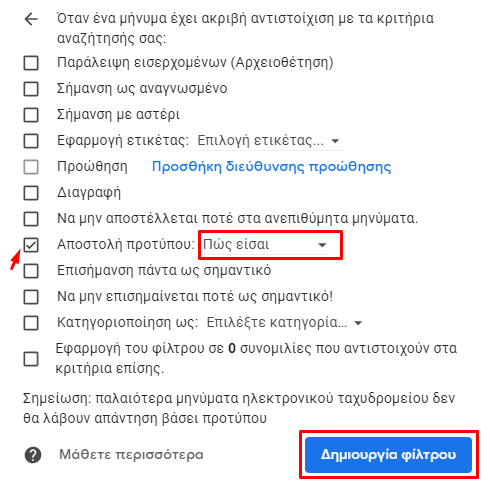Click the back arrow icon

pos(31,19)
